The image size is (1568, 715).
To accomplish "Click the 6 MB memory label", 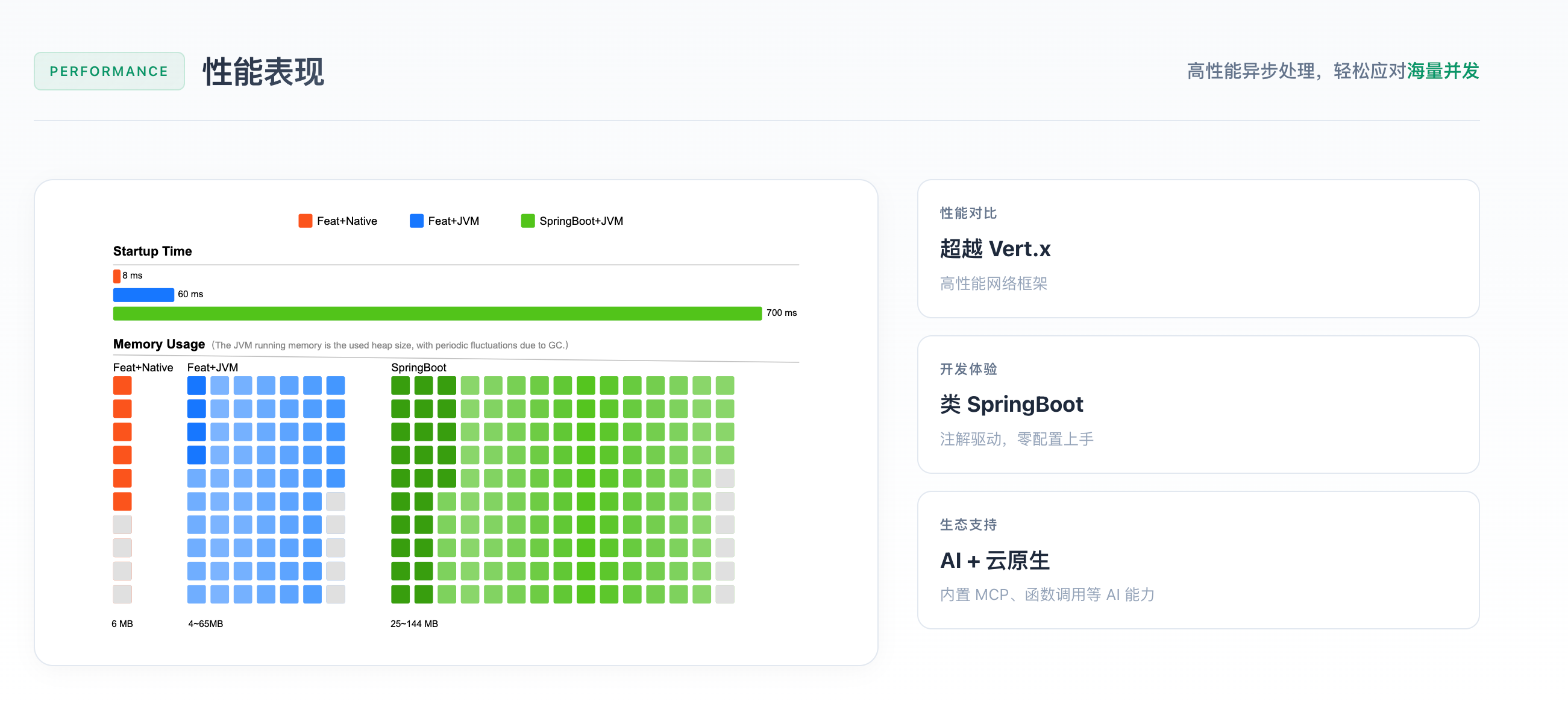I will (122, 623).
